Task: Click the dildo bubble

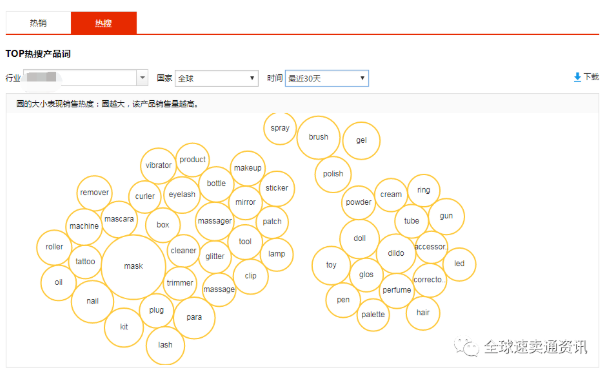Action: 396,253
